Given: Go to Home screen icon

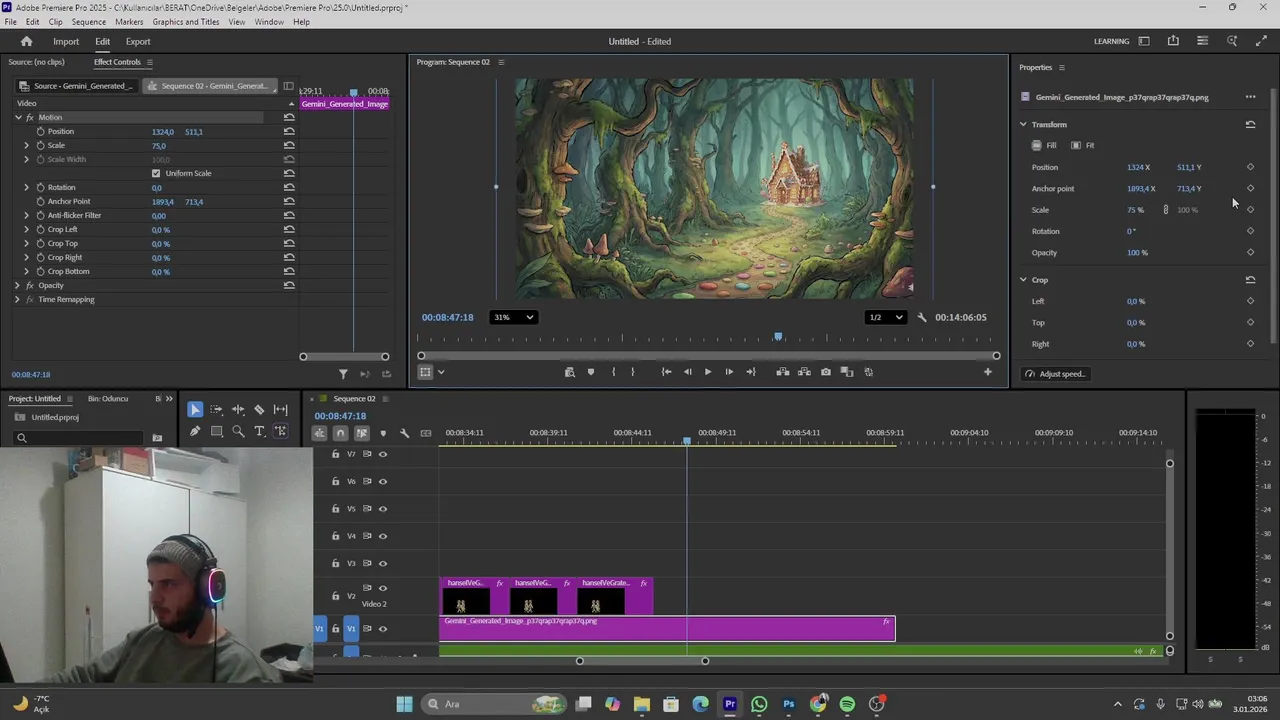Looking at the screenshot, I should tap(27, 41).
